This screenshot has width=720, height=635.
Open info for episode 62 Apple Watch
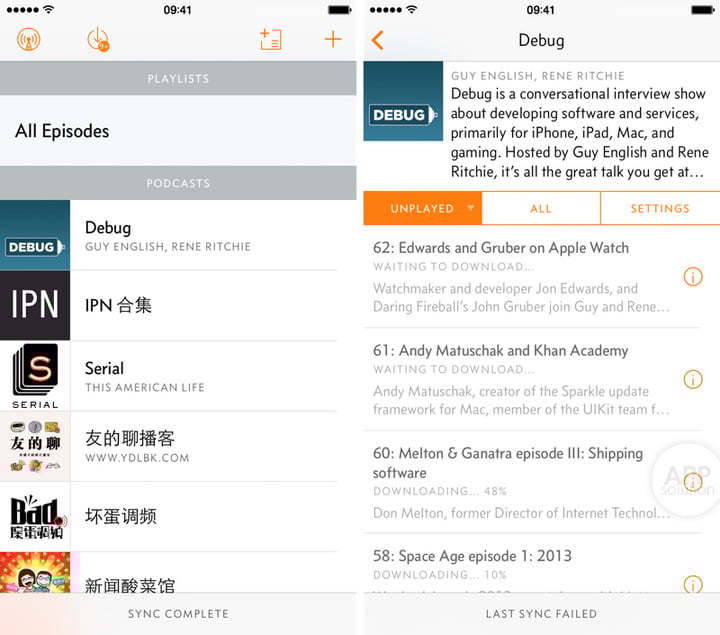click(692, 277)
